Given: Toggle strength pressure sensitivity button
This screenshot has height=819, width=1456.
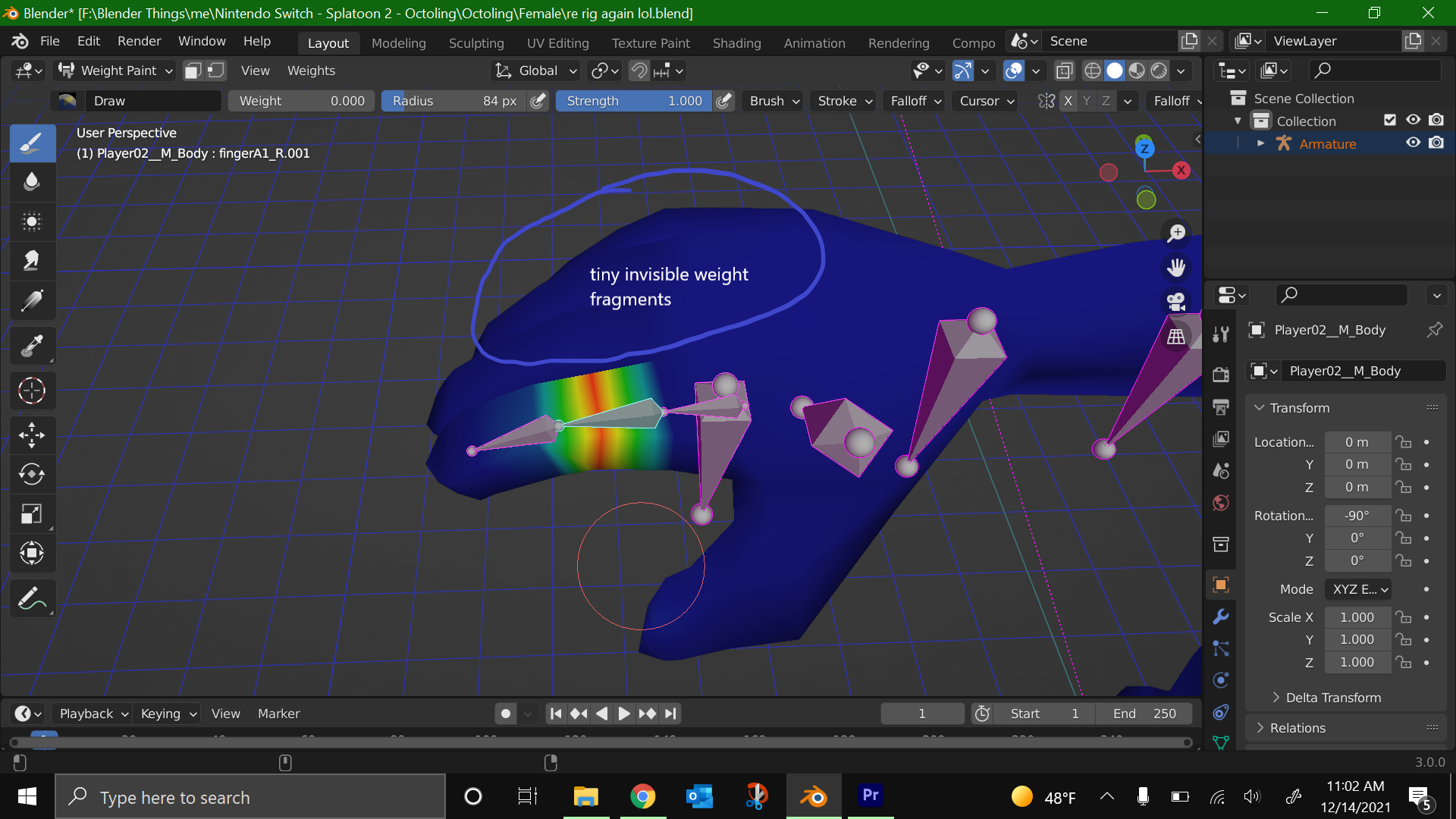Looking at the screenshot, I should pyautogui.click(x=724, y=101).
